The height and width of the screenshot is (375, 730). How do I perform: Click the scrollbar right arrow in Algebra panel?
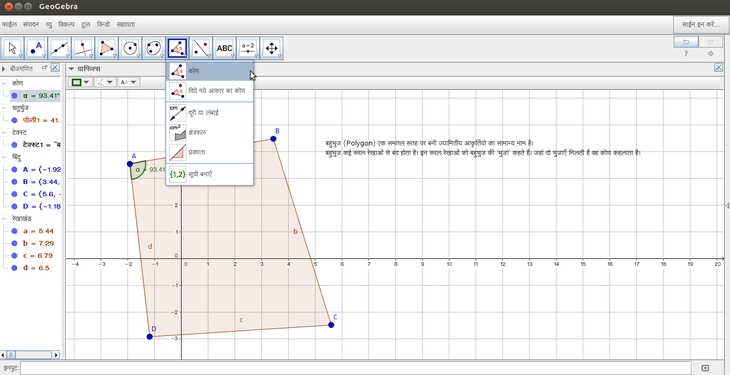[x=57, y=355]
